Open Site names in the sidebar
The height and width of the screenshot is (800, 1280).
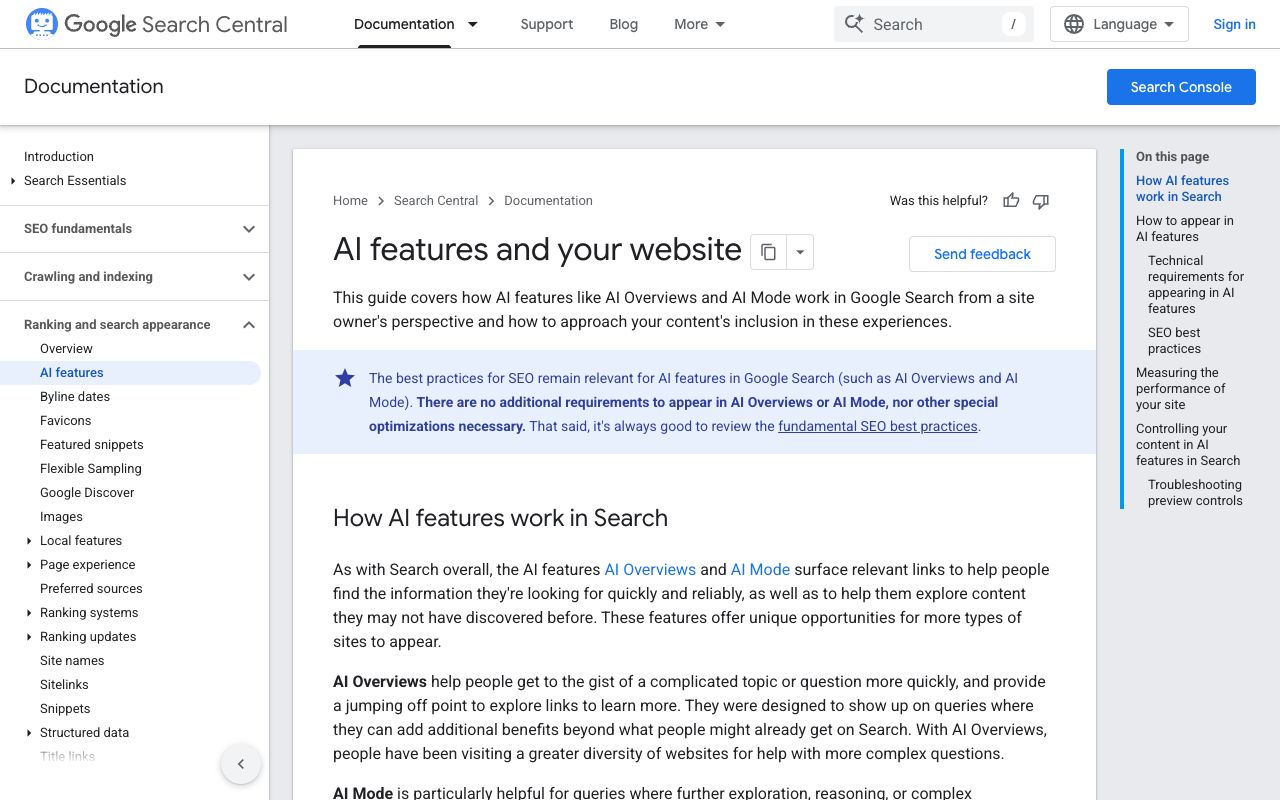click(72, 661)
